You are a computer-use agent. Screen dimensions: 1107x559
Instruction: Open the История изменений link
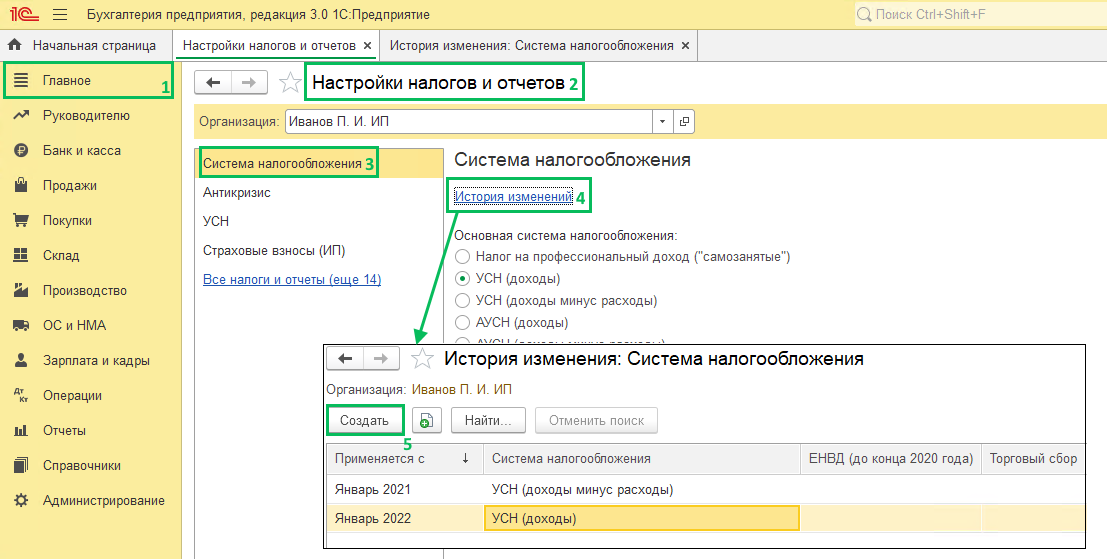point(513,197)
